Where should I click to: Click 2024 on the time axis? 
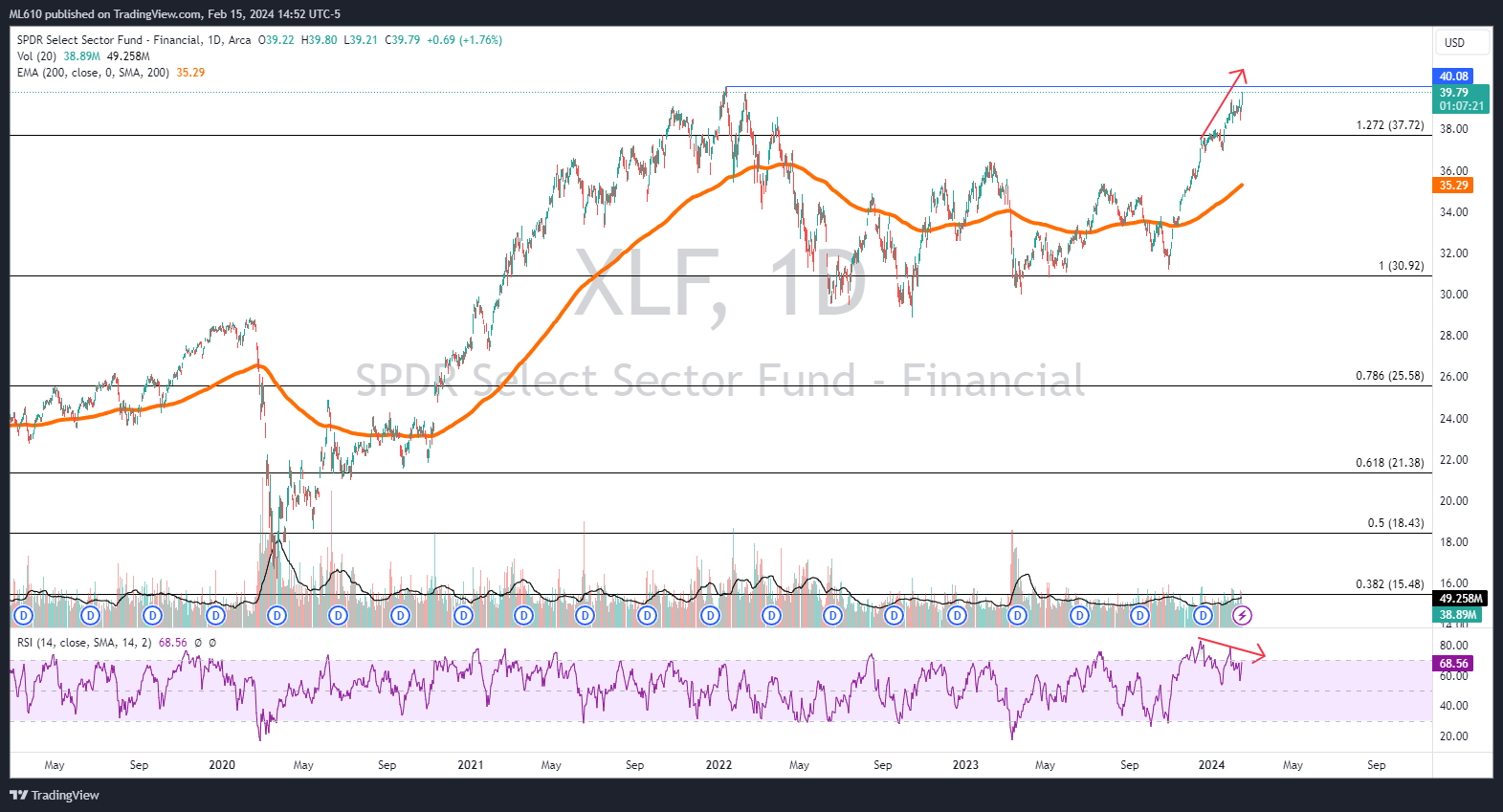coord(1211,765)
